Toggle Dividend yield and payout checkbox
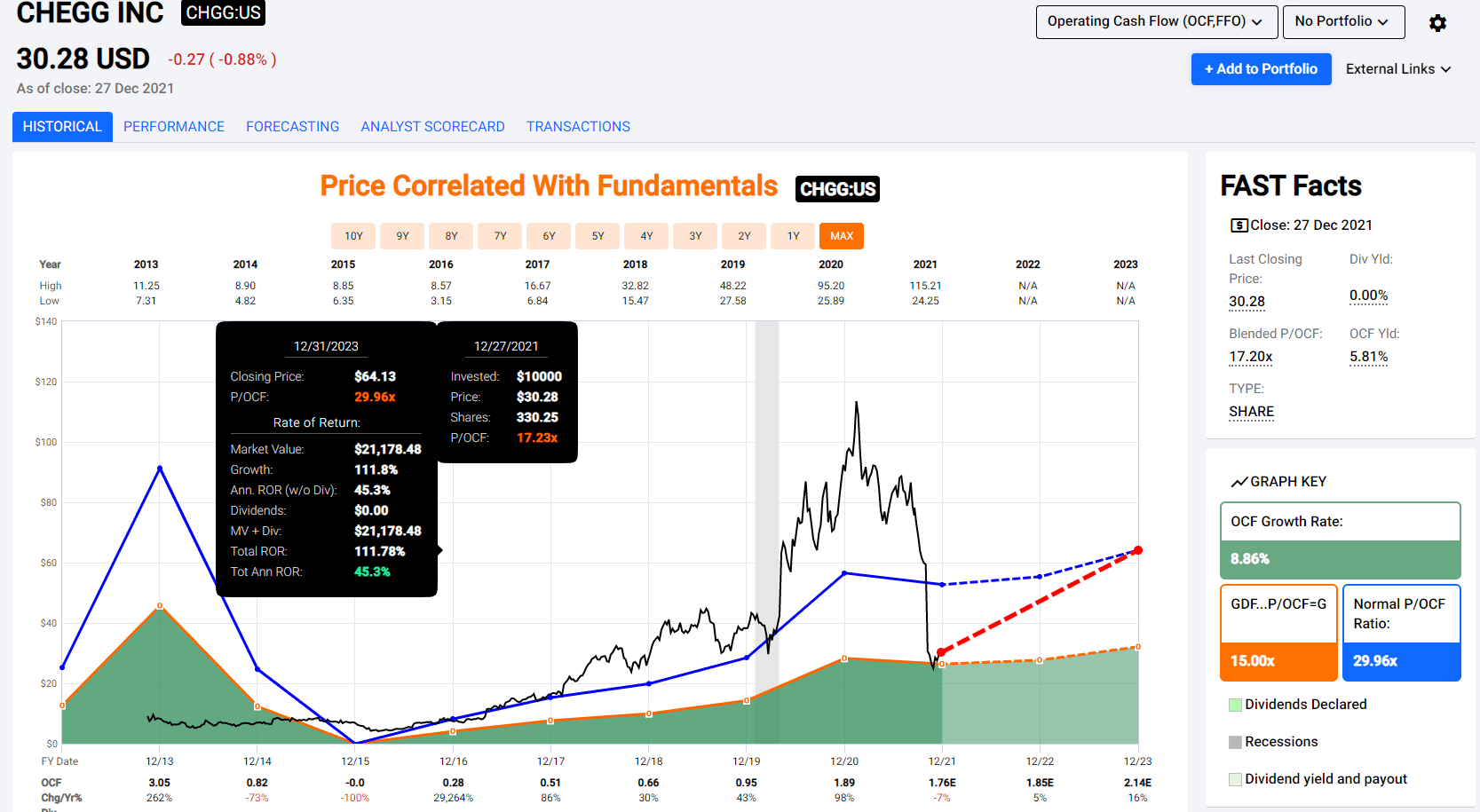This screenshot has width=1480, height=812. 1235,779
